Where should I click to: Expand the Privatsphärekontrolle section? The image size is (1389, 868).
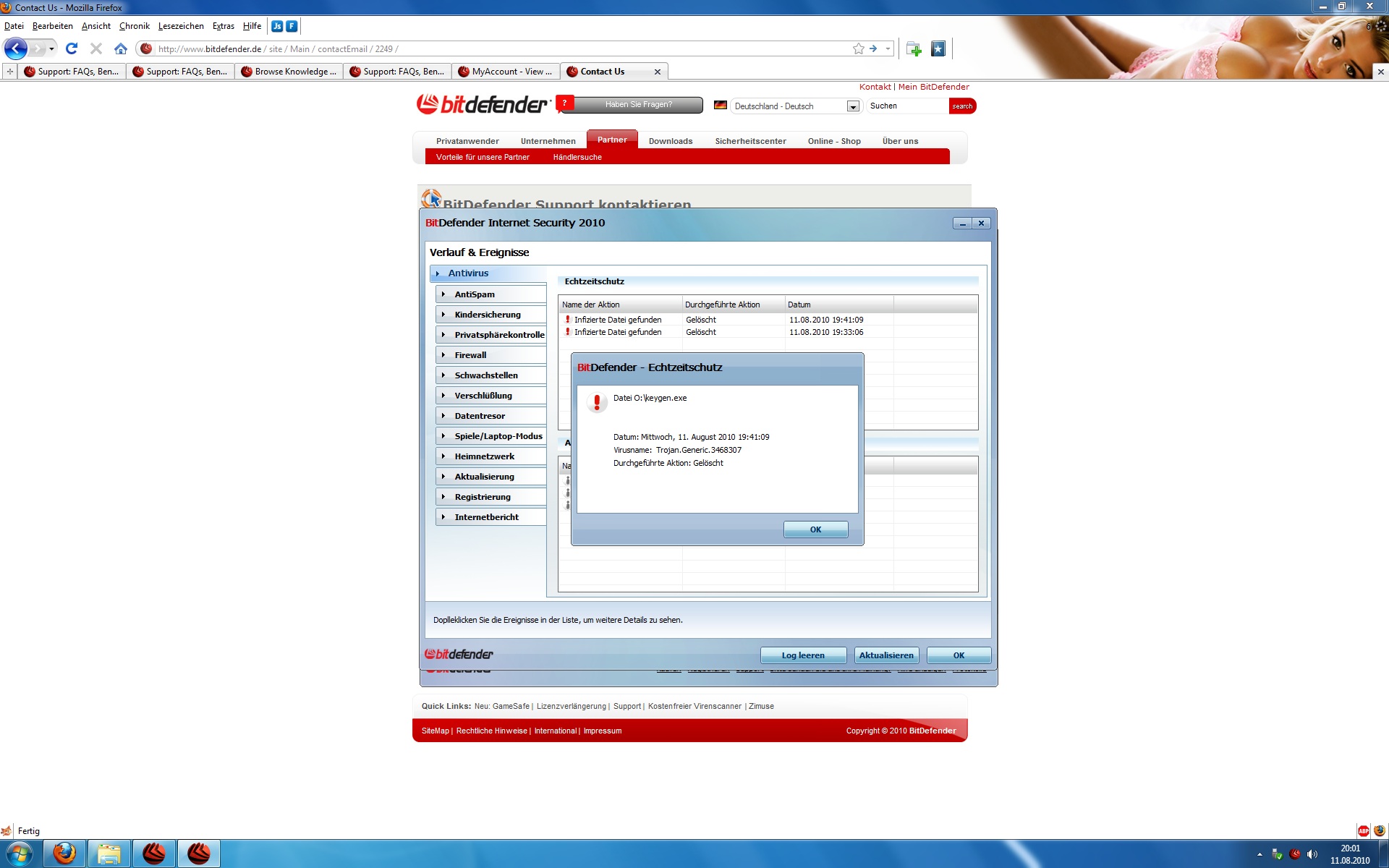tap(491, 335)
